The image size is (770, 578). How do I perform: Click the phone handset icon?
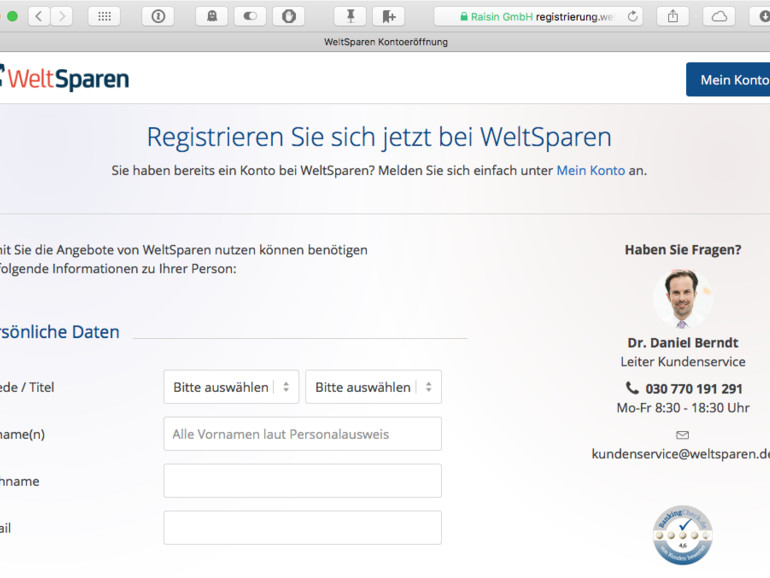pyautogui.click(x=632, y=388)
